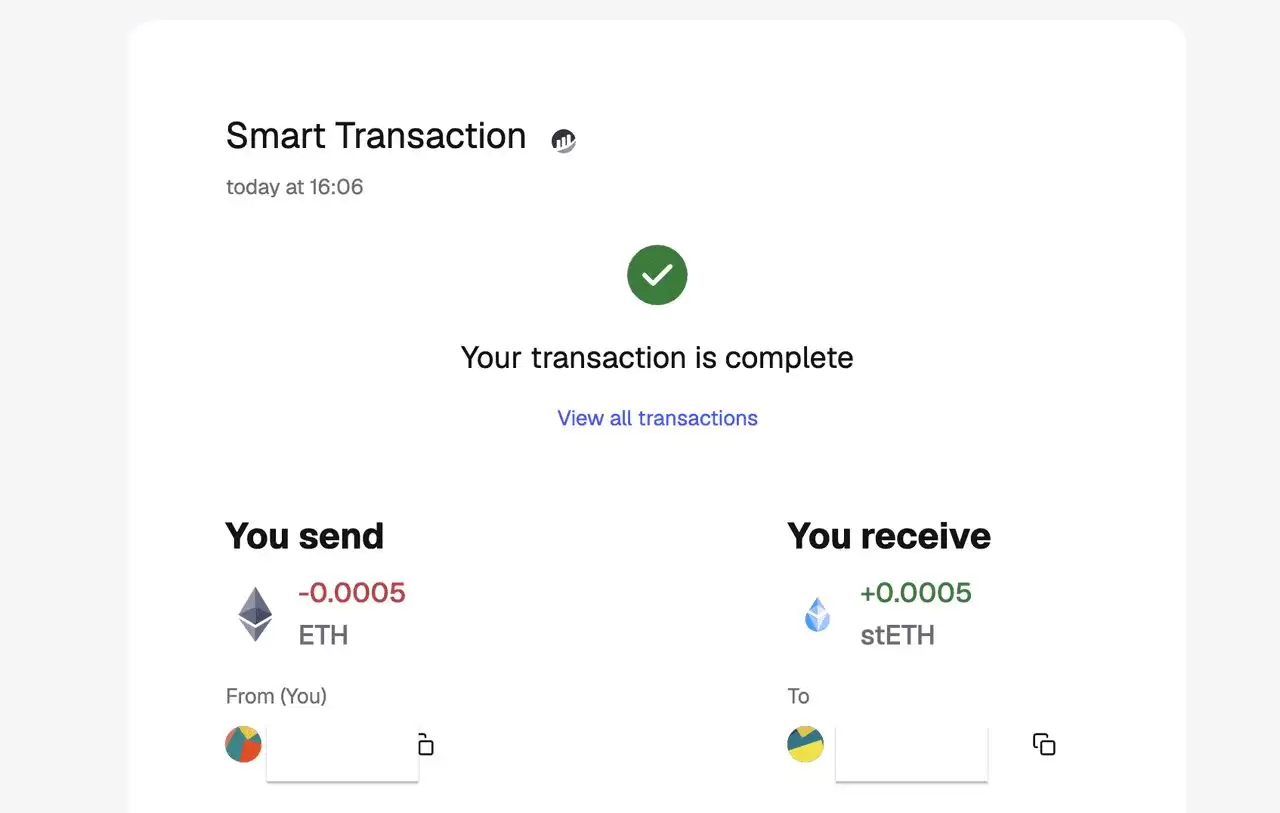Viewport: 1280px width, 813px height.
Task: Click the You send heading
Action: tap(304, 536)
